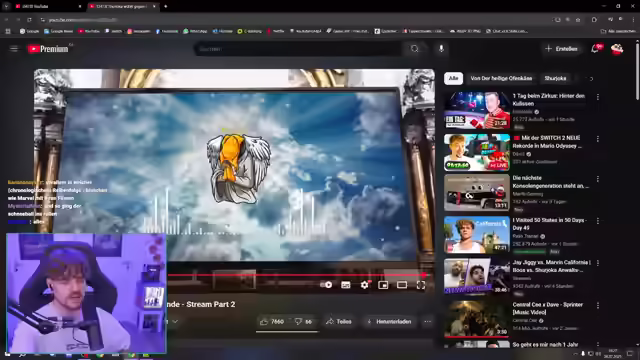Open a new browser tab
The image size is (640, 360).
tap(166, 7)
